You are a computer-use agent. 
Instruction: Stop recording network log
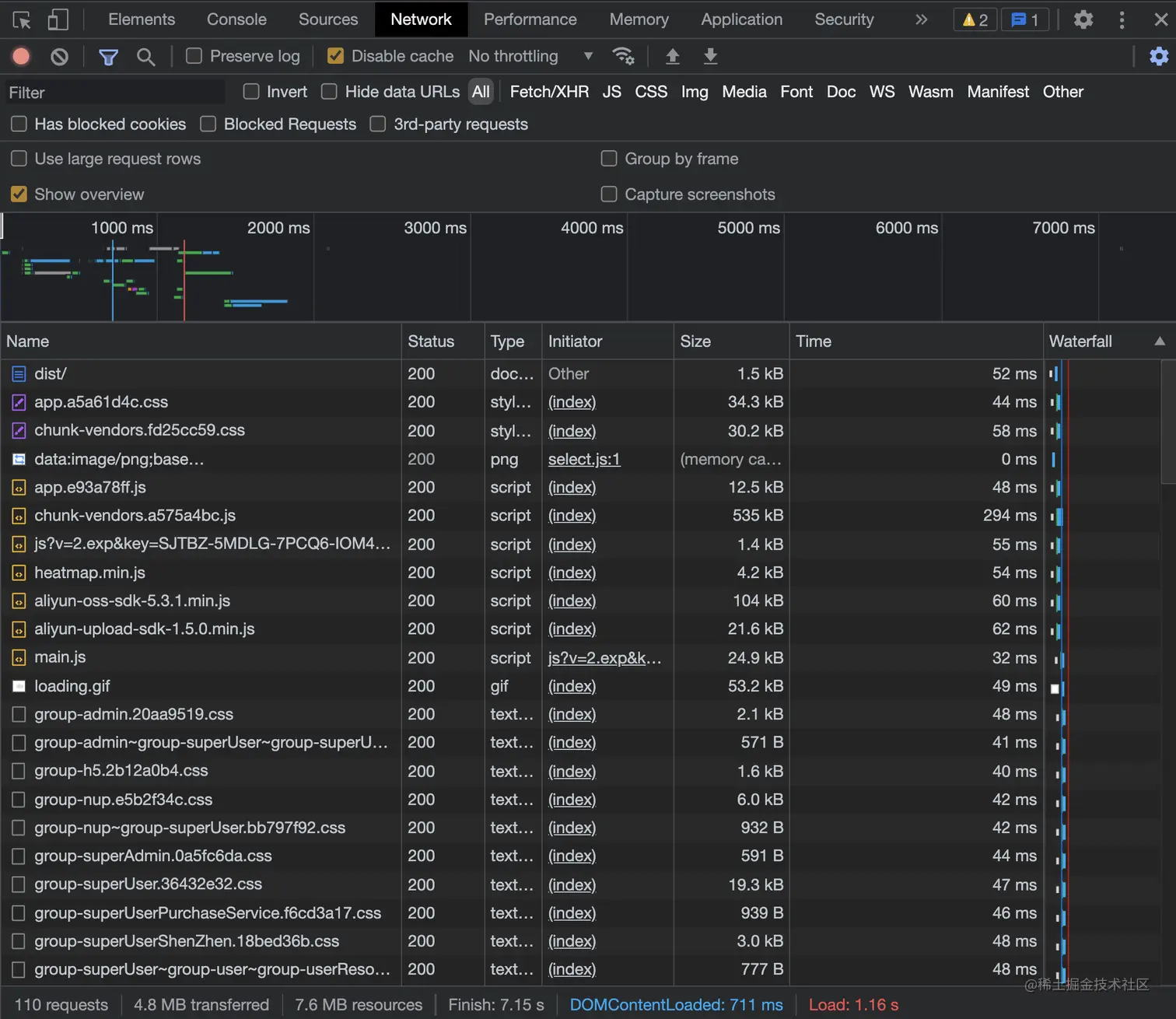21,56
